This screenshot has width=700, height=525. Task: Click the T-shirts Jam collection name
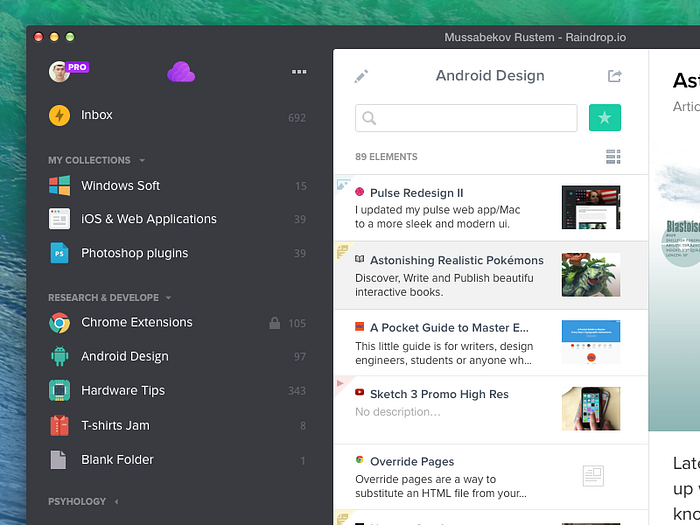[x=115, y=425]
